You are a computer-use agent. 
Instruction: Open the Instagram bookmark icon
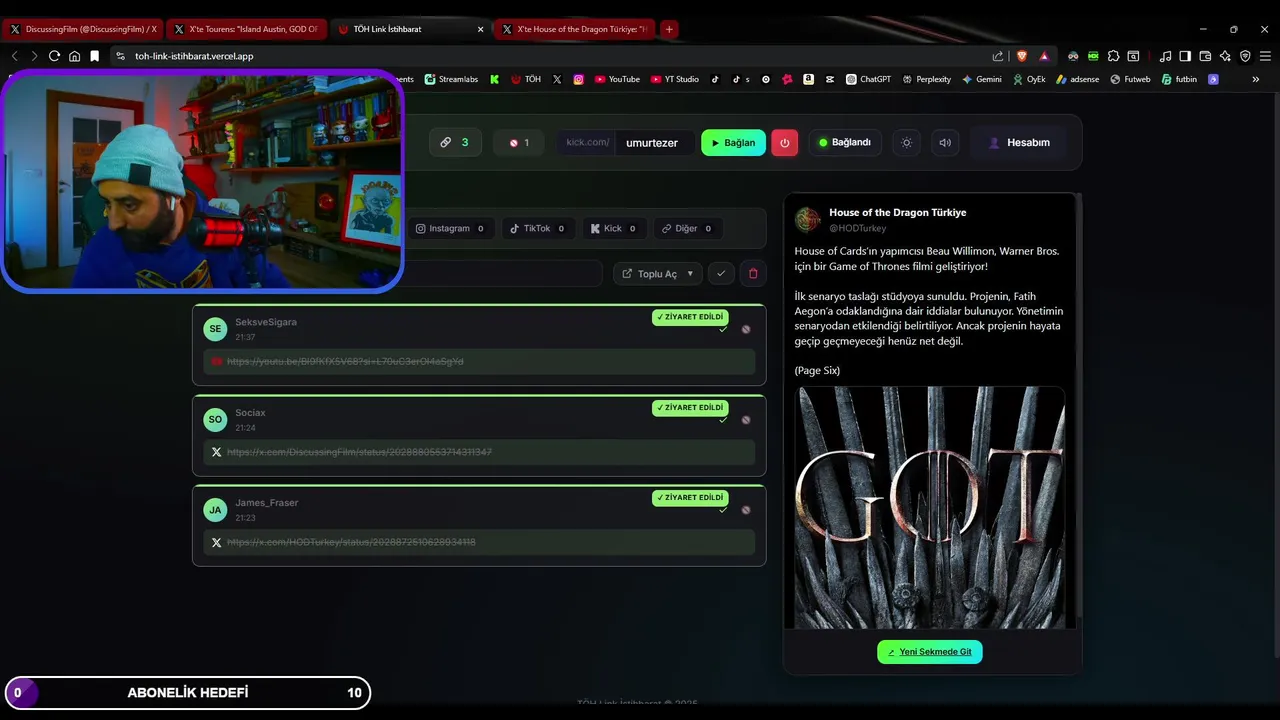pyautogui.click(x=578, y=79)
